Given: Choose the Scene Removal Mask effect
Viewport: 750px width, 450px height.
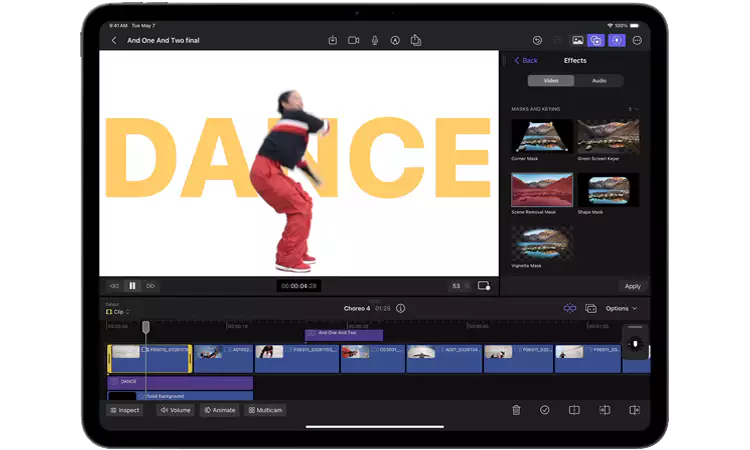Looking at the screenshot, I should pos(541,189).
